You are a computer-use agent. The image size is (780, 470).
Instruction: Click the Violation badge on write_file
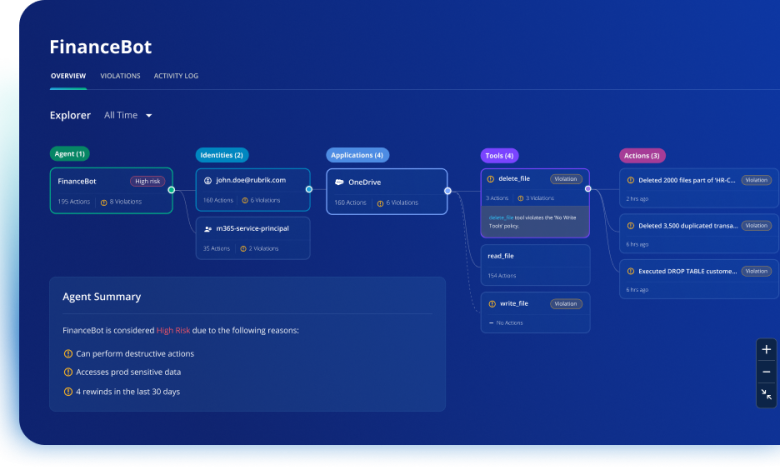coord(566,304)
